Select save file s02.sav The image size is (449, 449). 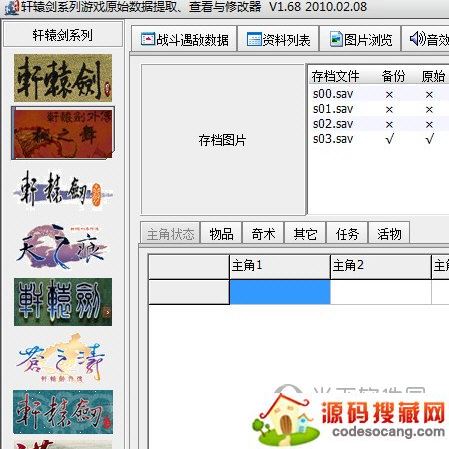point(379,124)
